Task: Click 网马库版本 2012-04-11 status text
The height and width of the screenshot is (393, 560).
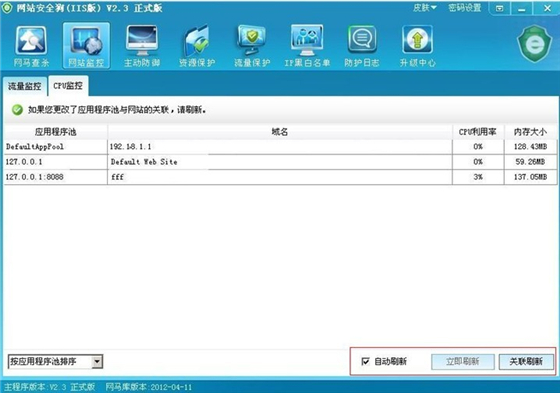Action: (149, 387)
